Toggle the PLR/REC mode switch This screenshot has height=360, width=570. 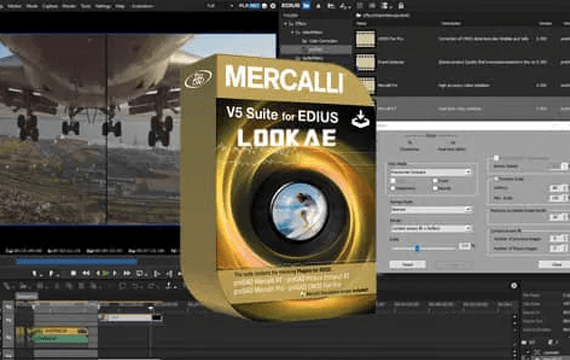pyautogui.click(x=249, y=6)
